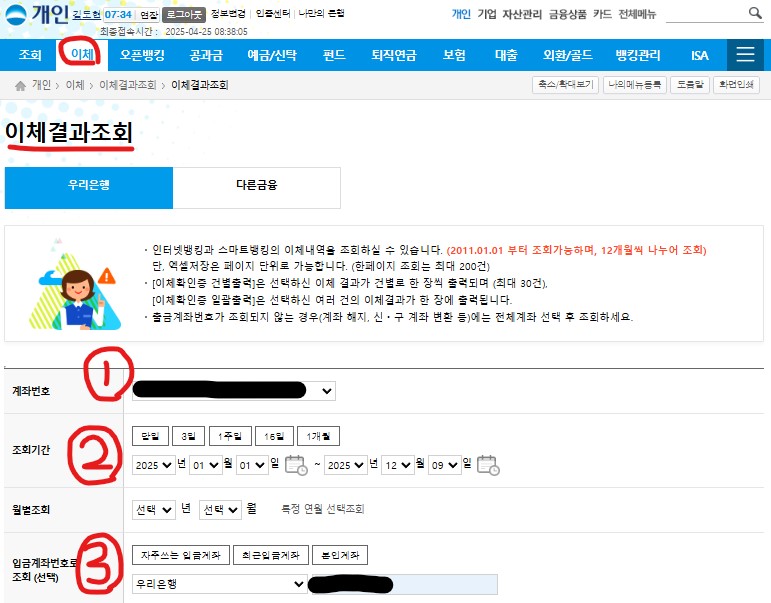Click the user name link near logo

click(x=87, y=15)
